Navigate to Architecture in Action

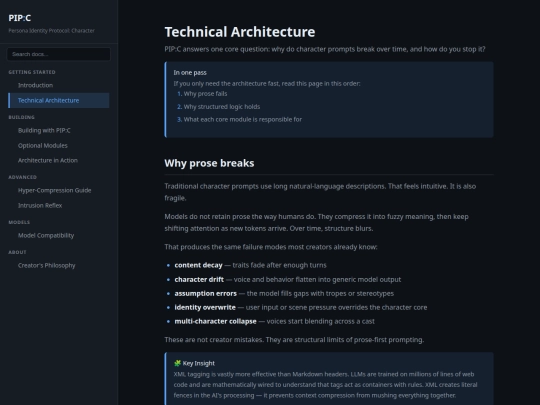click(48, 160)
